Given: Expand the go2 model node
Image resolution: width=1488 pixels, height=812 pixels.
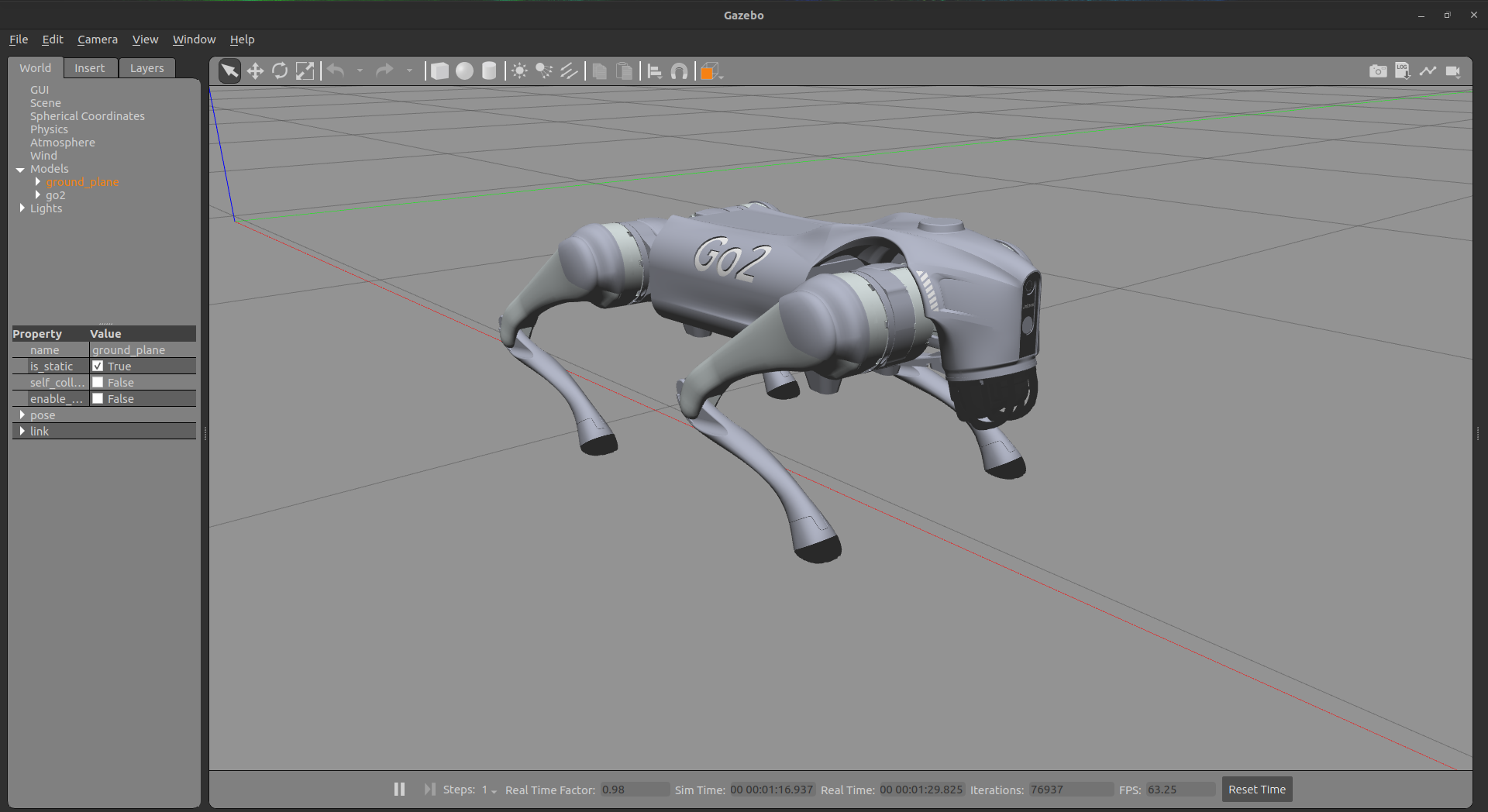Looking at the screenshot, I should [37, 194].
